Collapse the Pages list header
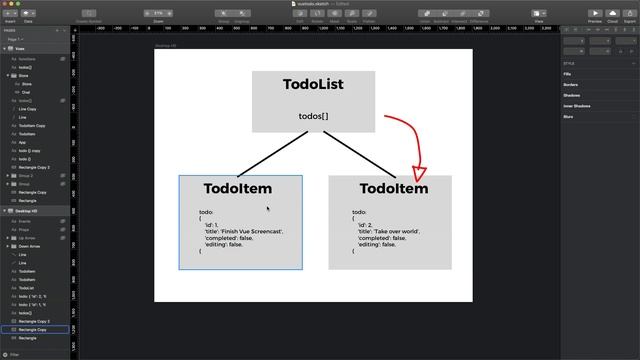 64,30
